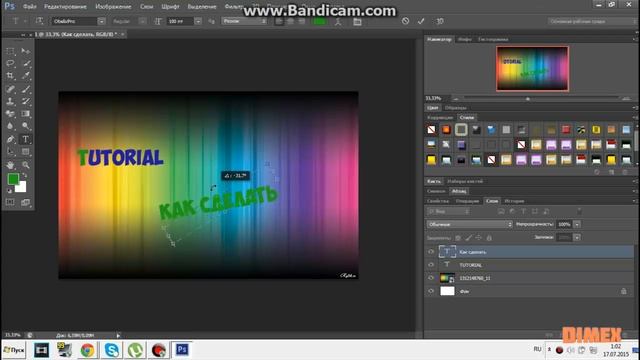The height and width of the screenshot is (360, 640).
Task: Select the Lasso tool
Action: 10,63
